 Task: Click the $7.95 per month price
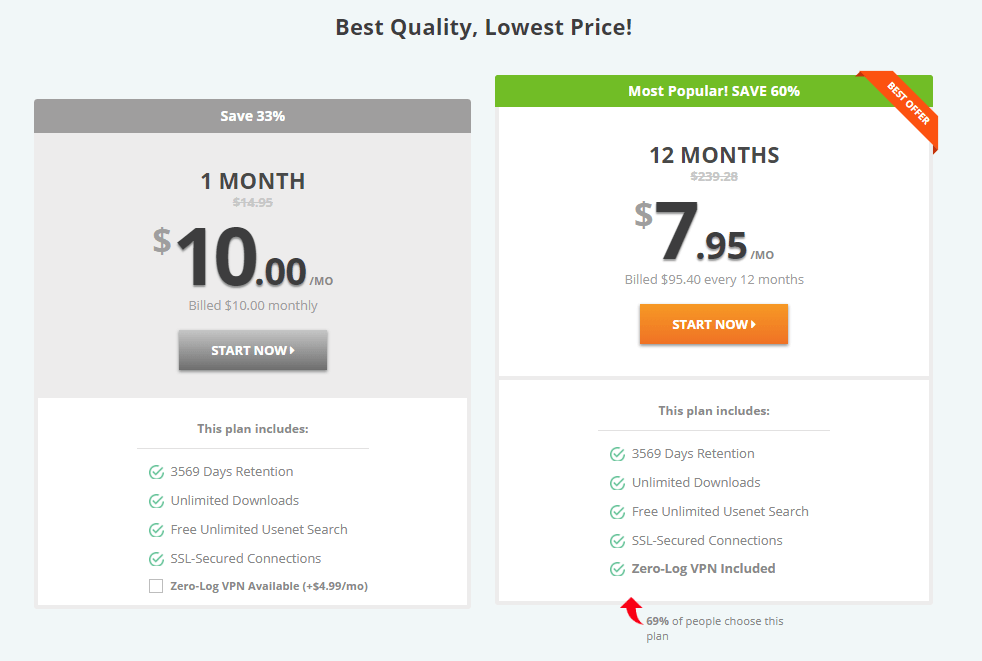(704, 232)
